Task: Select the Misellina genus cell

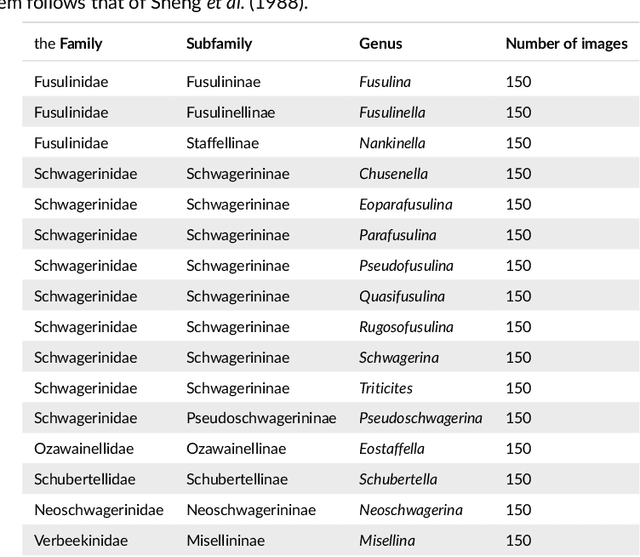Action: 387,540
